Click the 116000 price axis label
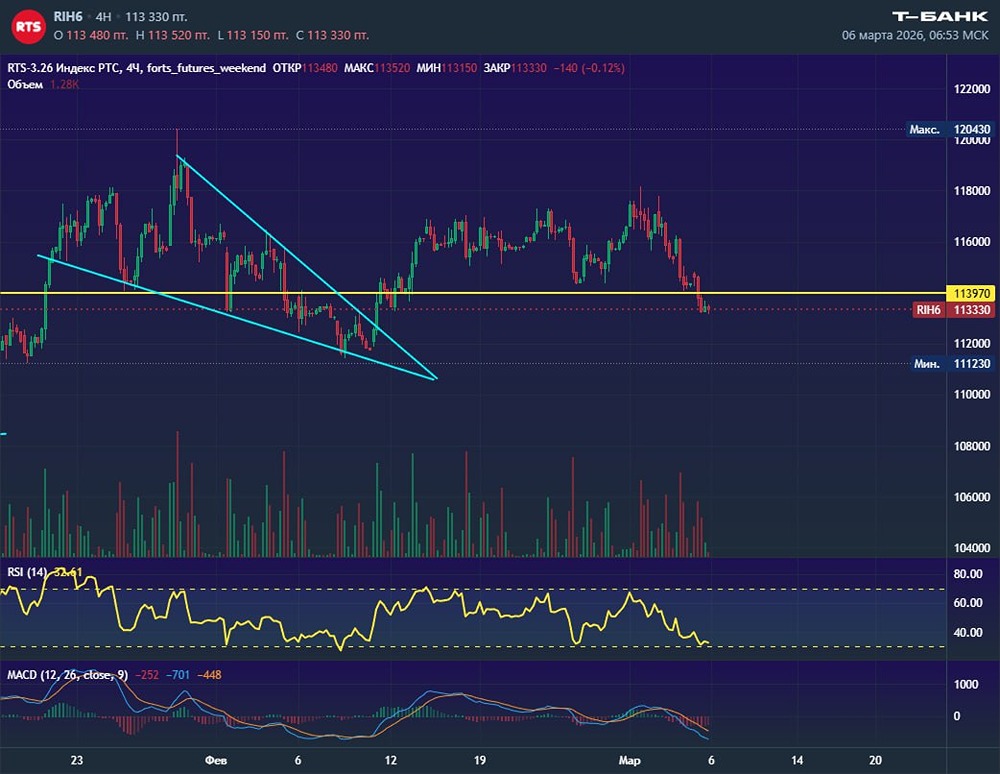Viewport: 1000px width, 774px height. pyautogui.click(x=972, y=242)
